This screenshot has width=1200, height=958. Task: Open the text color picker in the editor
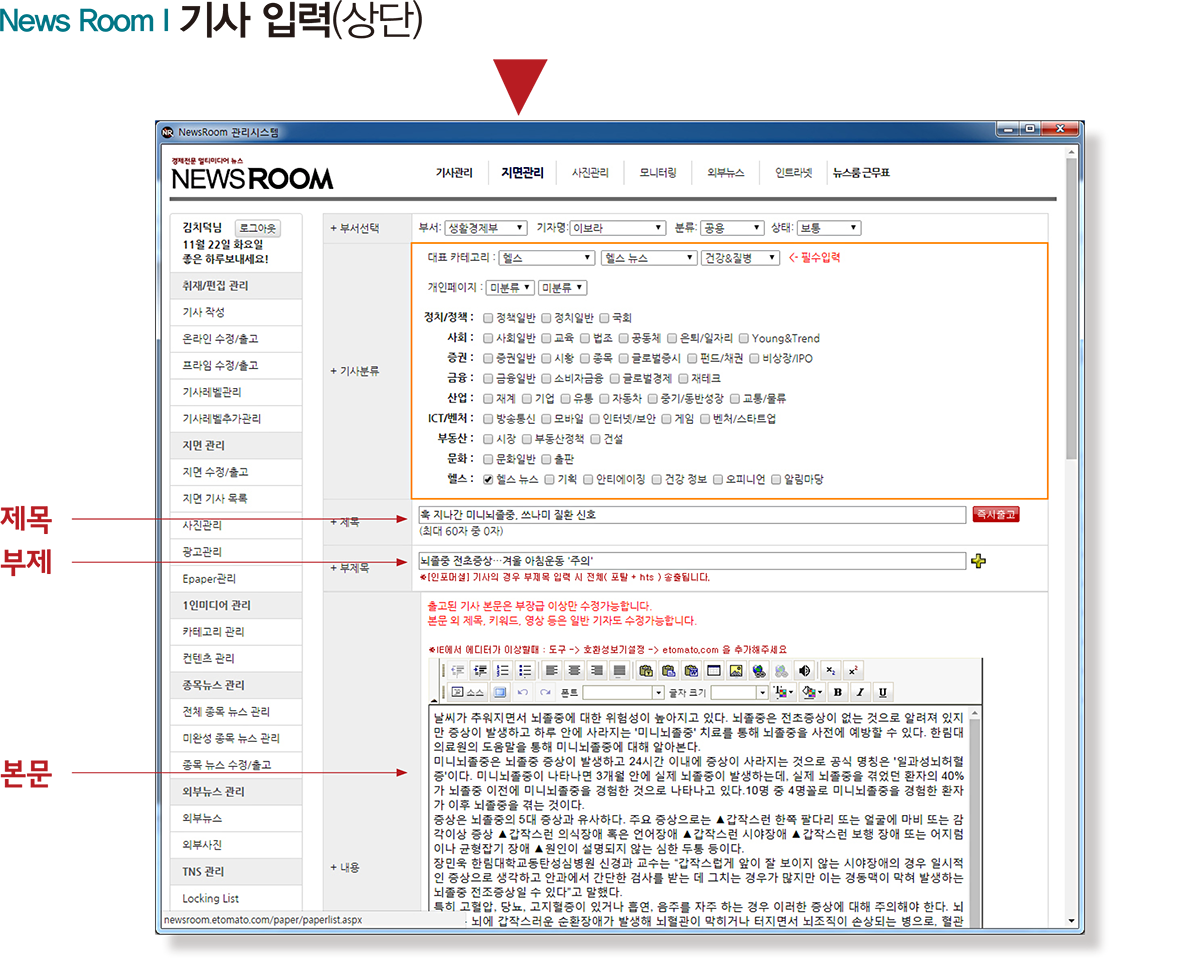[x=784, y=692]
